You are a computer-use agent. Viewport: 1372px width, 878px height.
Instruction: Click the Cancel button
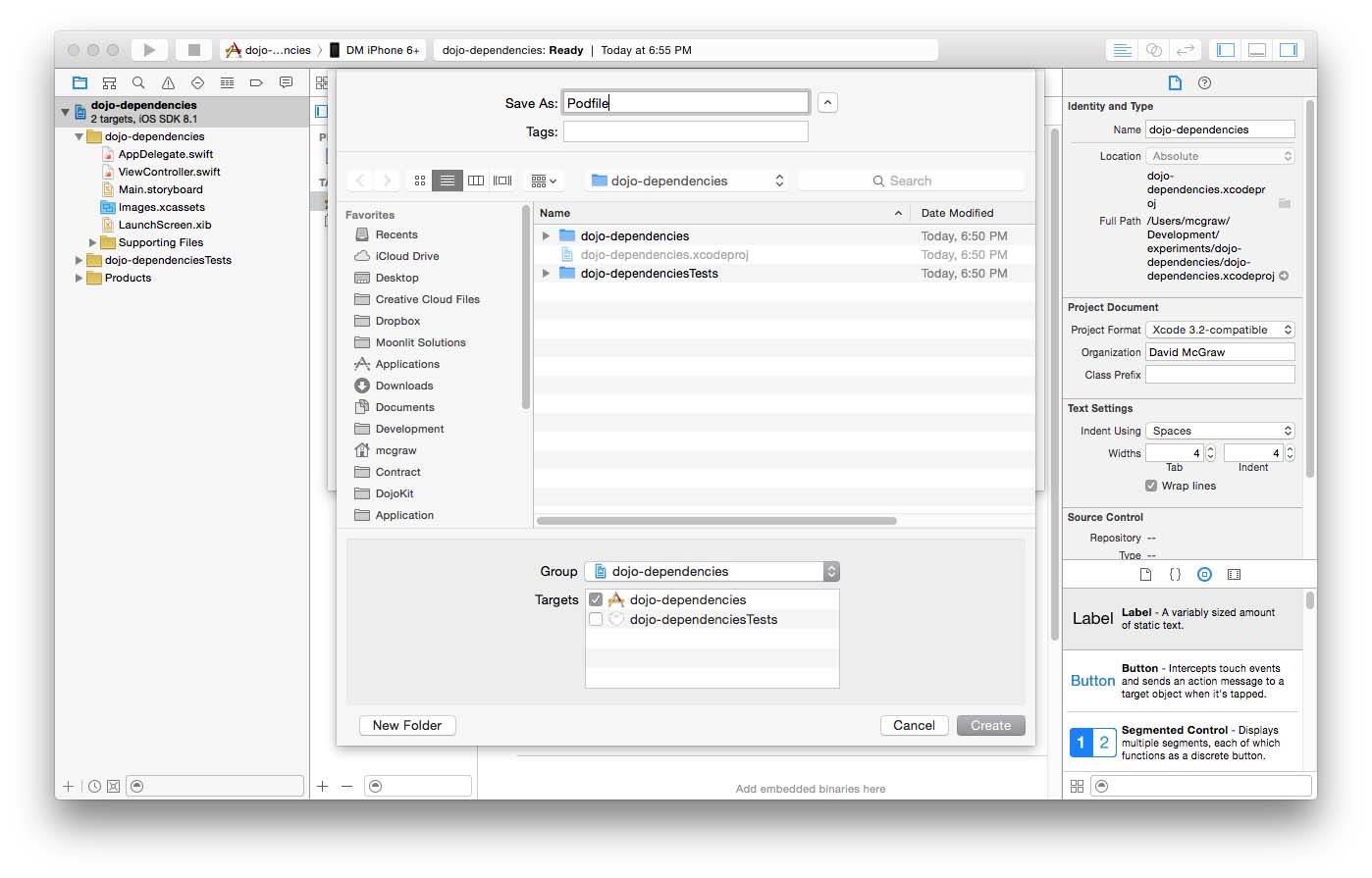click(x=914, y=725)
